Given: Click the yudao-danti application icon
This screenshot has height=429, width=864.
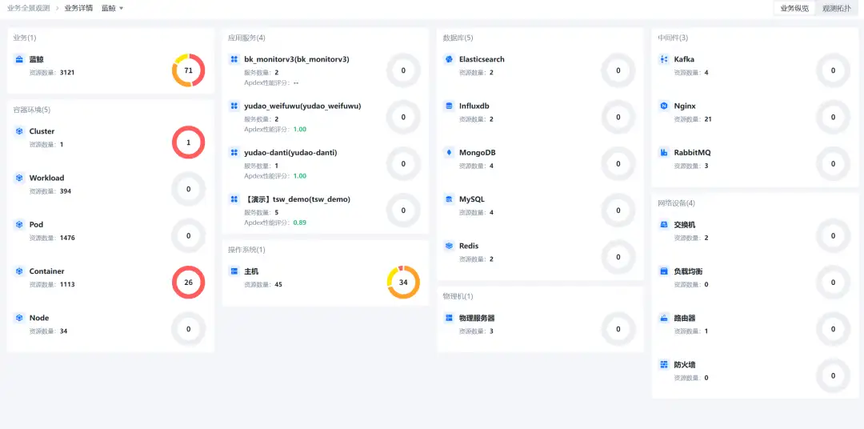Looking at the screenshot, I should coord(234,153).
